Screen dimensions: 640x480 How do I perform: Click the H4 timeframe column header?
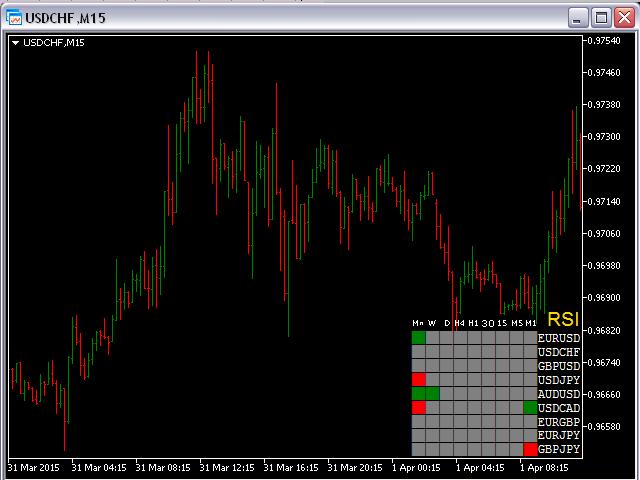(460, 323)
